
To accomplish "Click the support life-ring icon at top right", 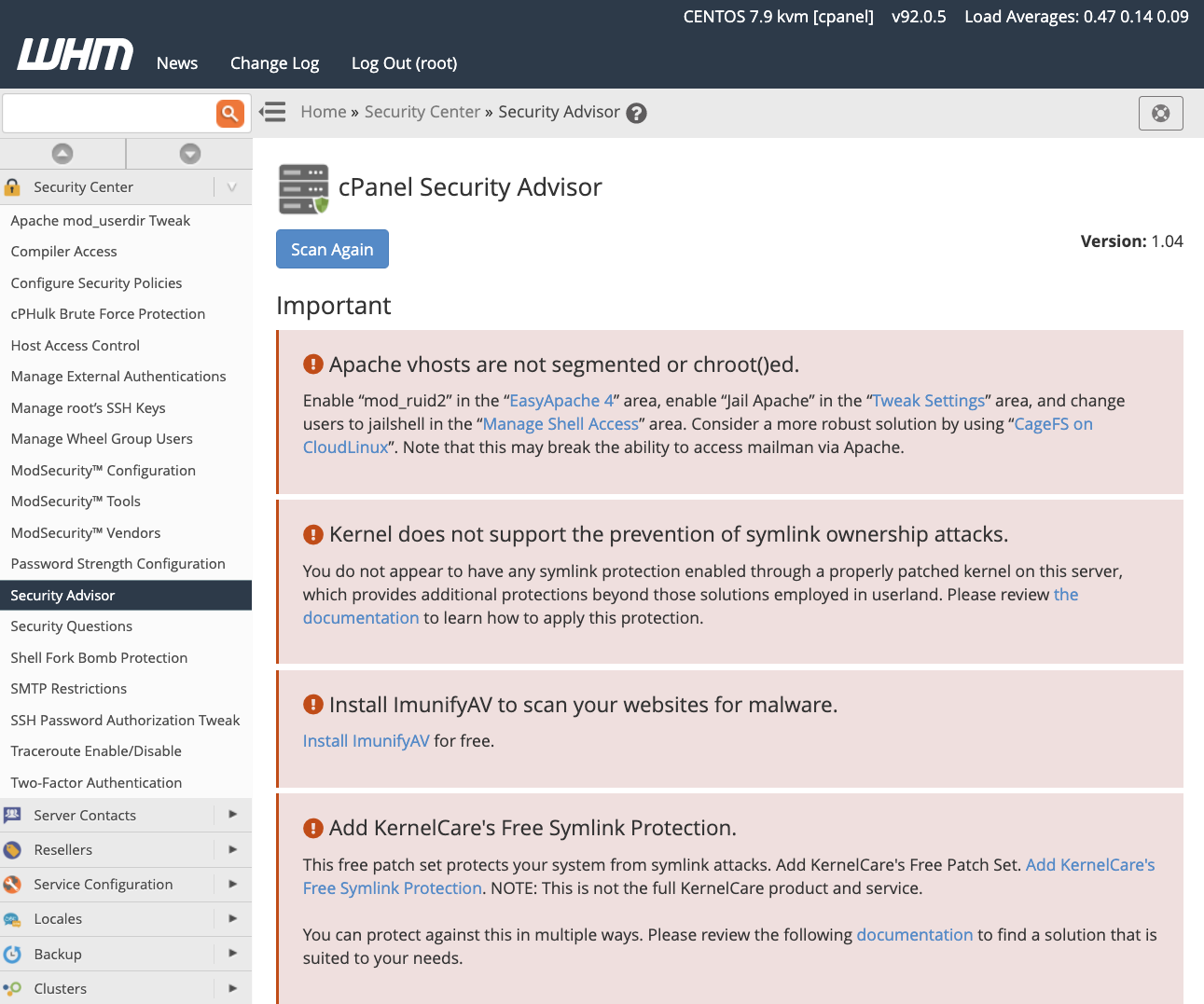I will pyautogui.click(x=1160, y=113).
